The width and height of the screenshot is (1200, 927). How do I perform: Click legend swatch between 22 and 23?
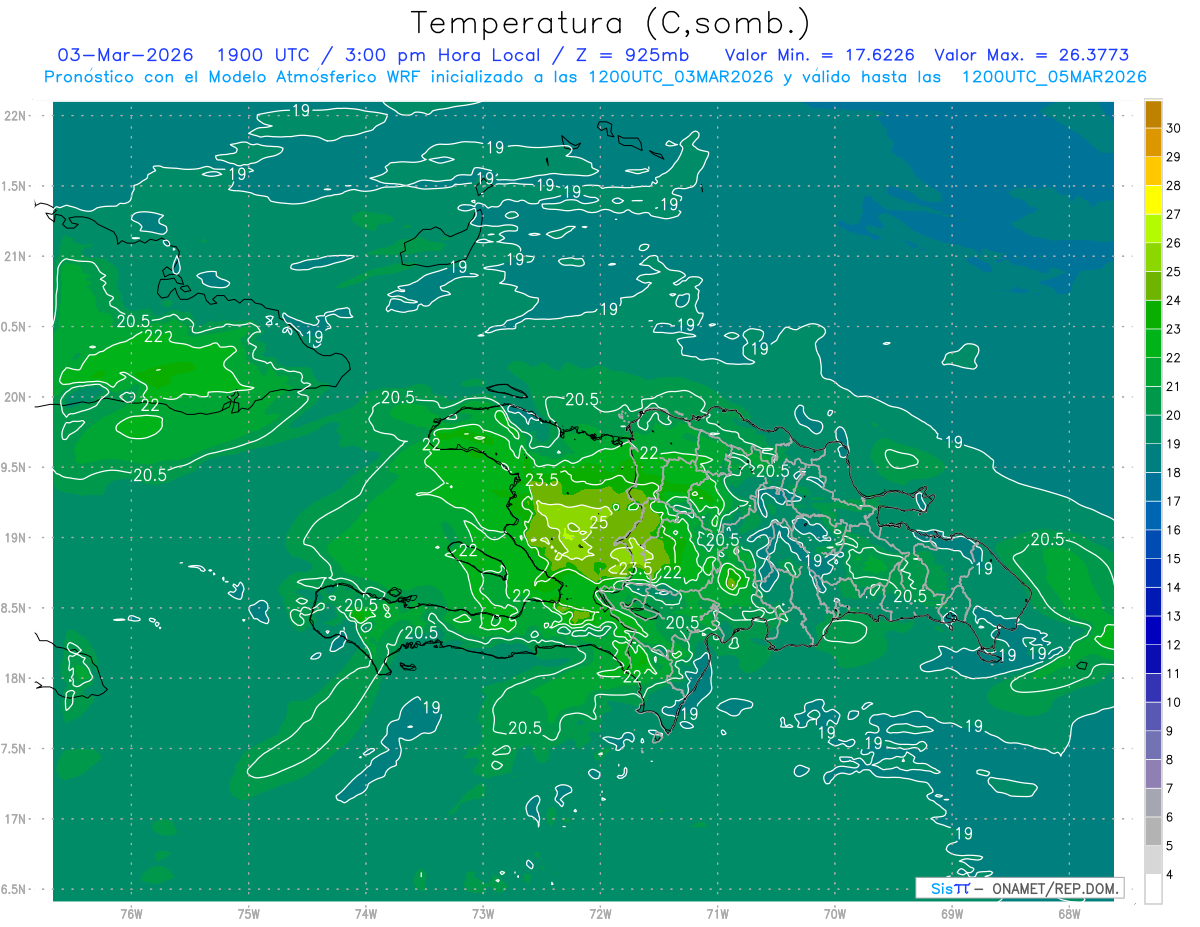click(x=1153, y=343)
